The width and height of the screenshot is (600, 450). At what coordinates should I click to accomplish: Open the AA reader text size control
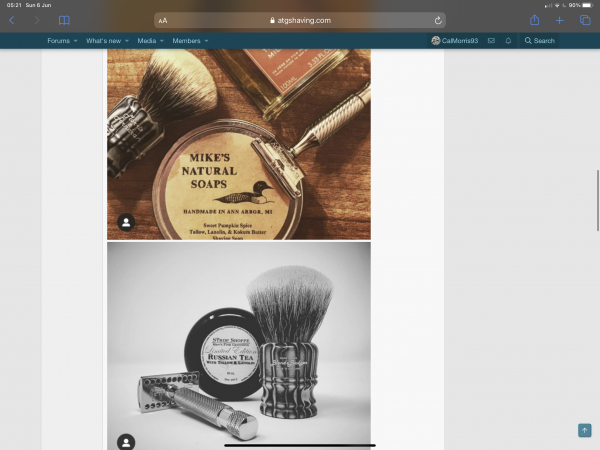(x=163, y=21)
